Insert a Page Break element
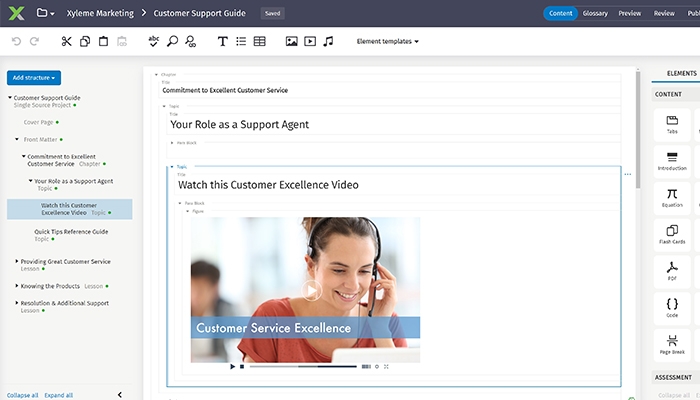Viewport: 700px width, 400px height. (672, 343)
